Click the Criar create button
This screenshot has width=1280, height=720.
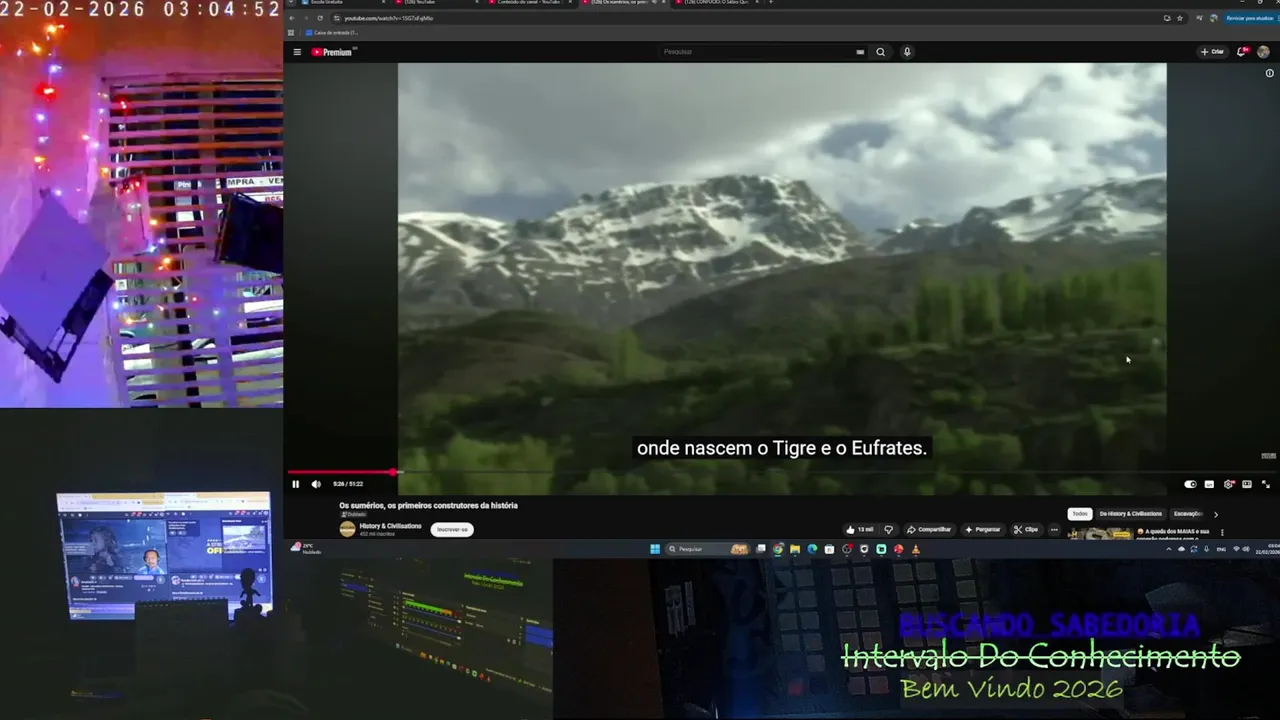1212,52
